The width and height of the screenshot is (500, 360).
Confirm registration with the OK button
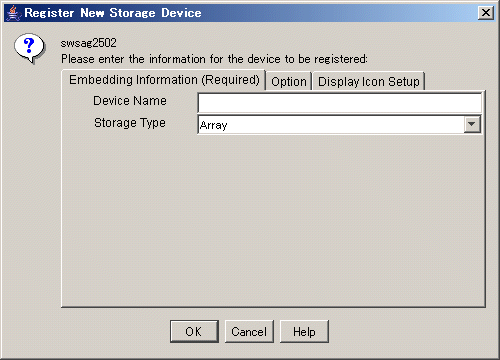[x=194, y=331]
